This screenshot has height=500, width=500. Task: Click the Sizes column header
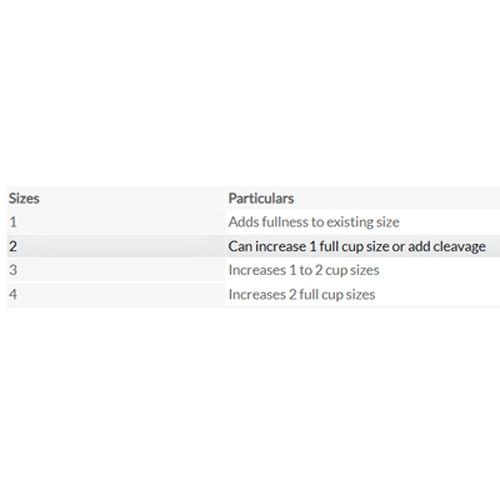[x=24, y=198]
